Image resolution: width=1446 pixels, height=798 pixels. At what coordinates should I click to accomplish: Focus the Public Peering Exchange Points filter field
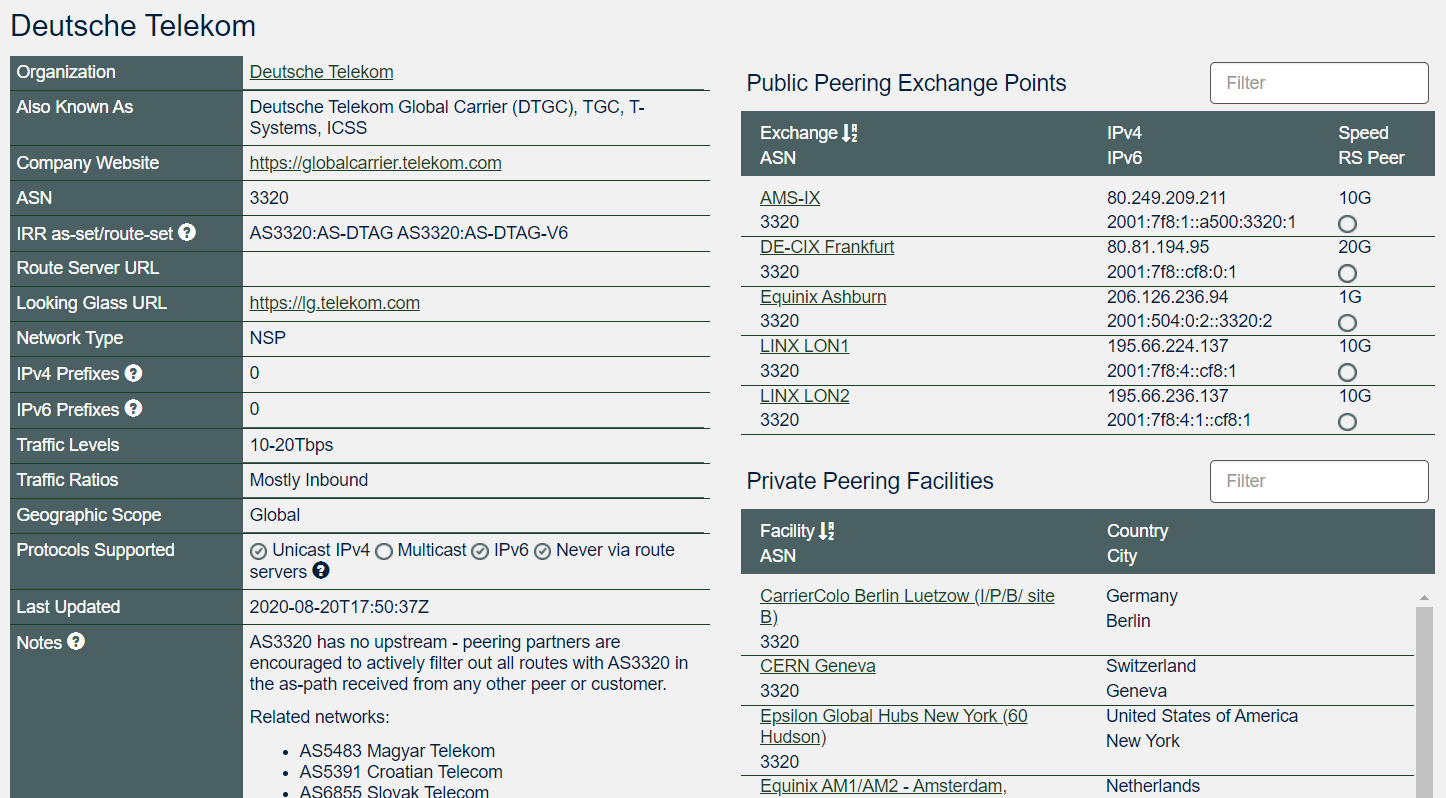click(1319, 83)
